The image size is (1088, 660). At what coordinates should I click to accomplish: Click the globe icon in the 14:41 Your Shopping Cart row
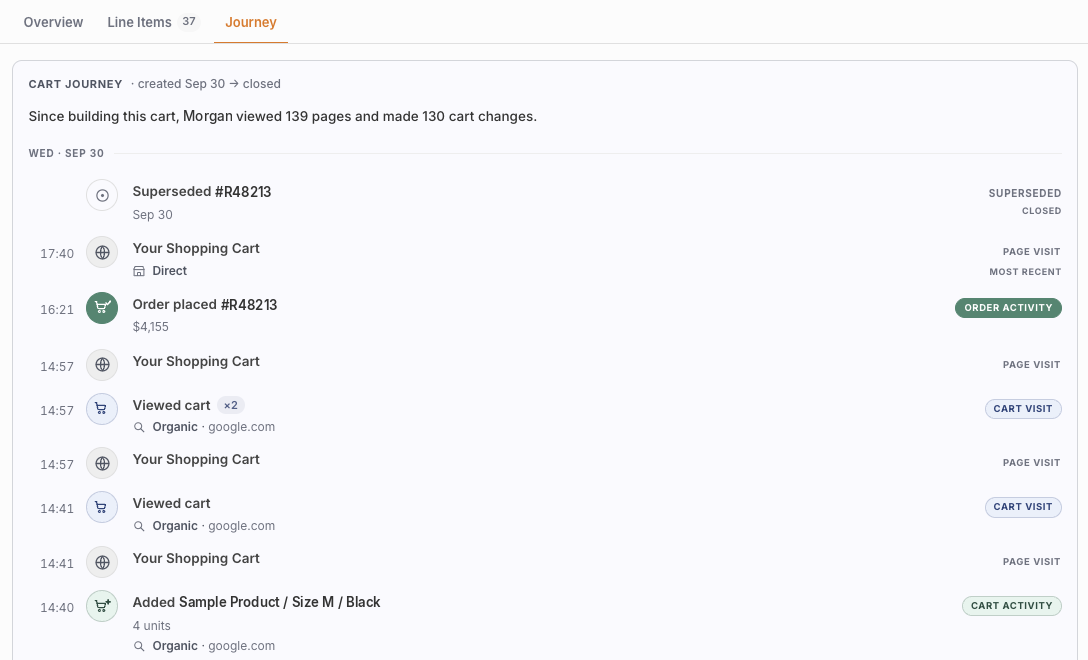click(102, 562)
